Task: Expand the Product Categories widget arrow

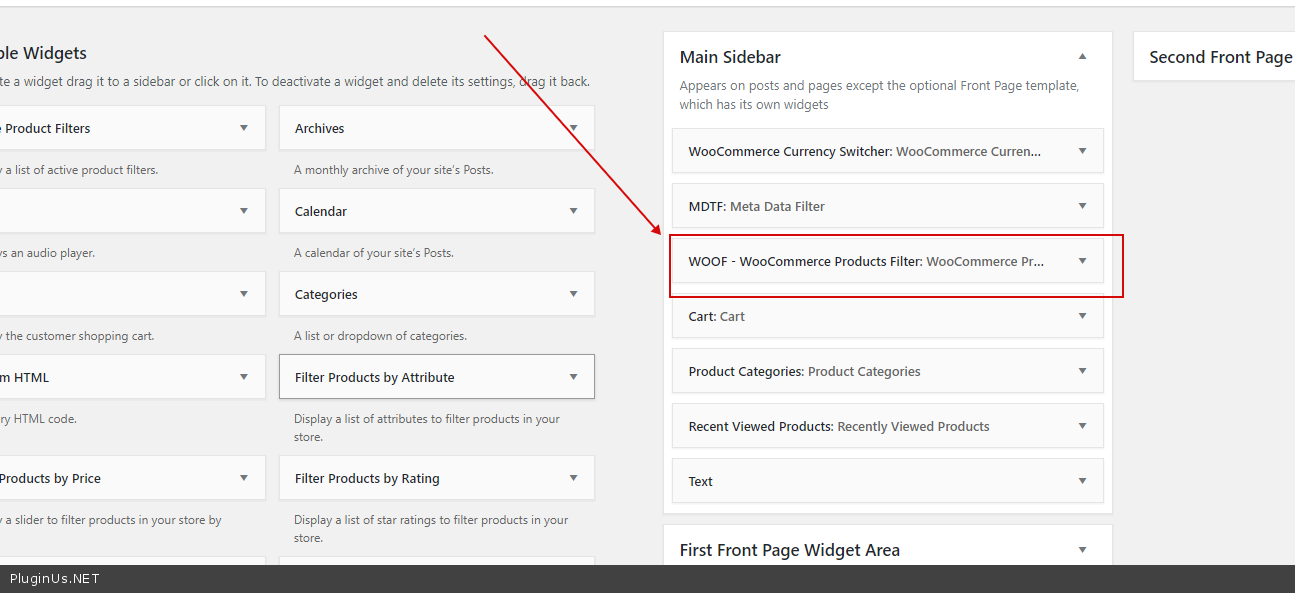Action: coord(1082,371)
